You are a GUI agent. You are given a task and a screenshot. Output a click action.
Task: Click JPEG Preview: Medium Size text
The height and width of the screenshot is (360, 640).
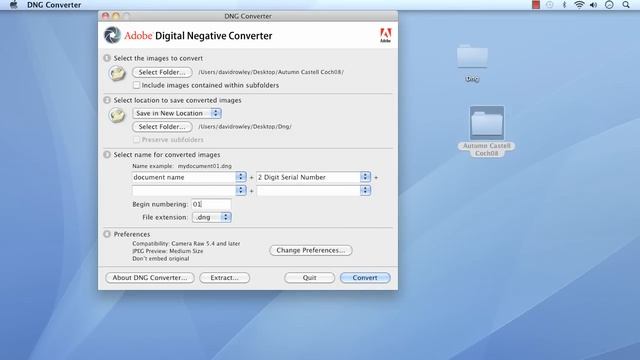167,251
